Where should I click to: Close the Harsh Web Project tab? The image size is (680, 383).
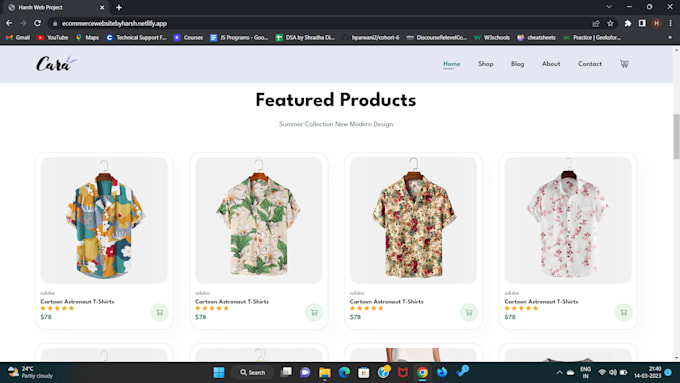coord(102,7)
